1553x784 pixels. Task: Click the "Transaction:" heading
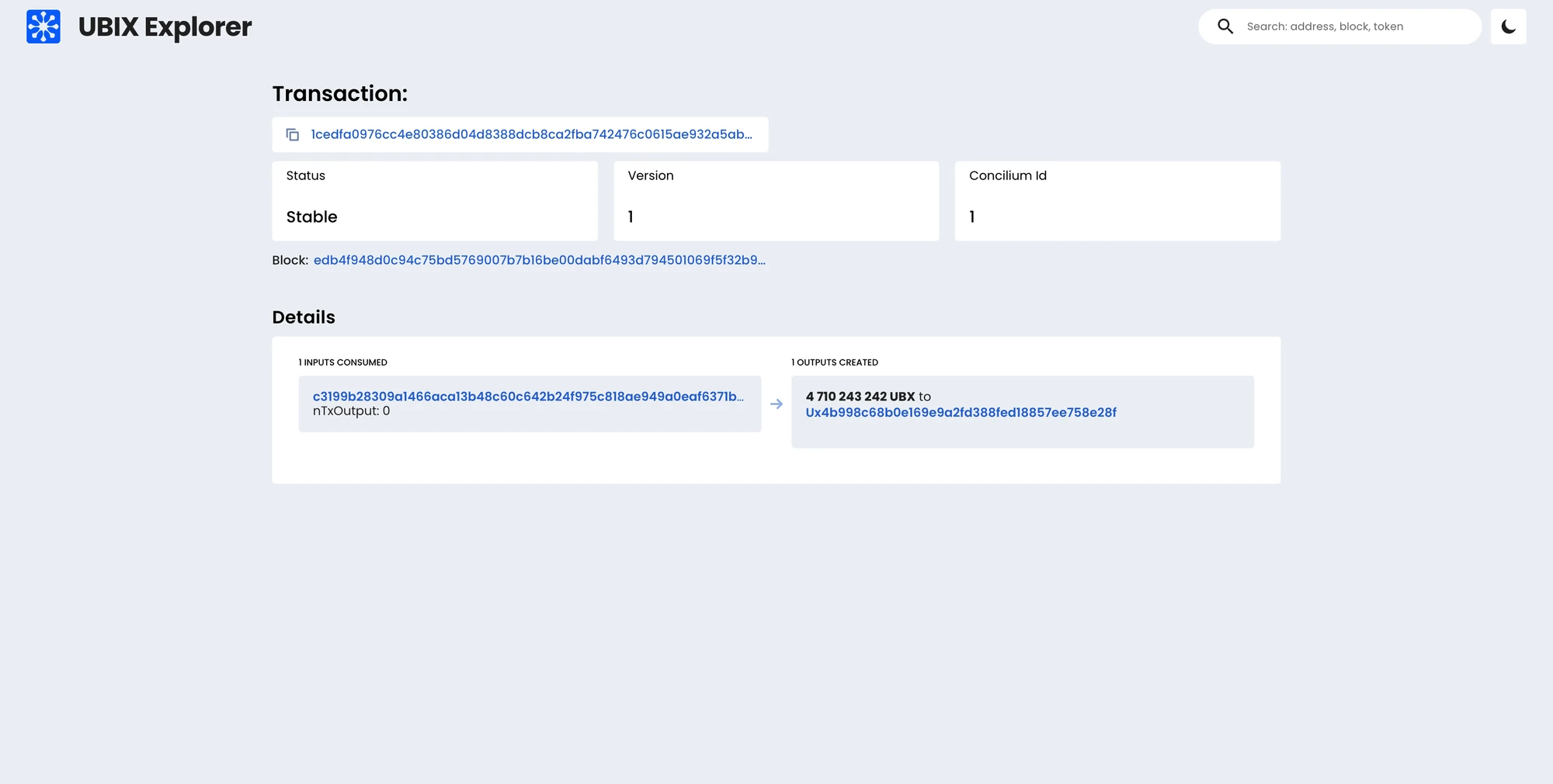(340, 94)
